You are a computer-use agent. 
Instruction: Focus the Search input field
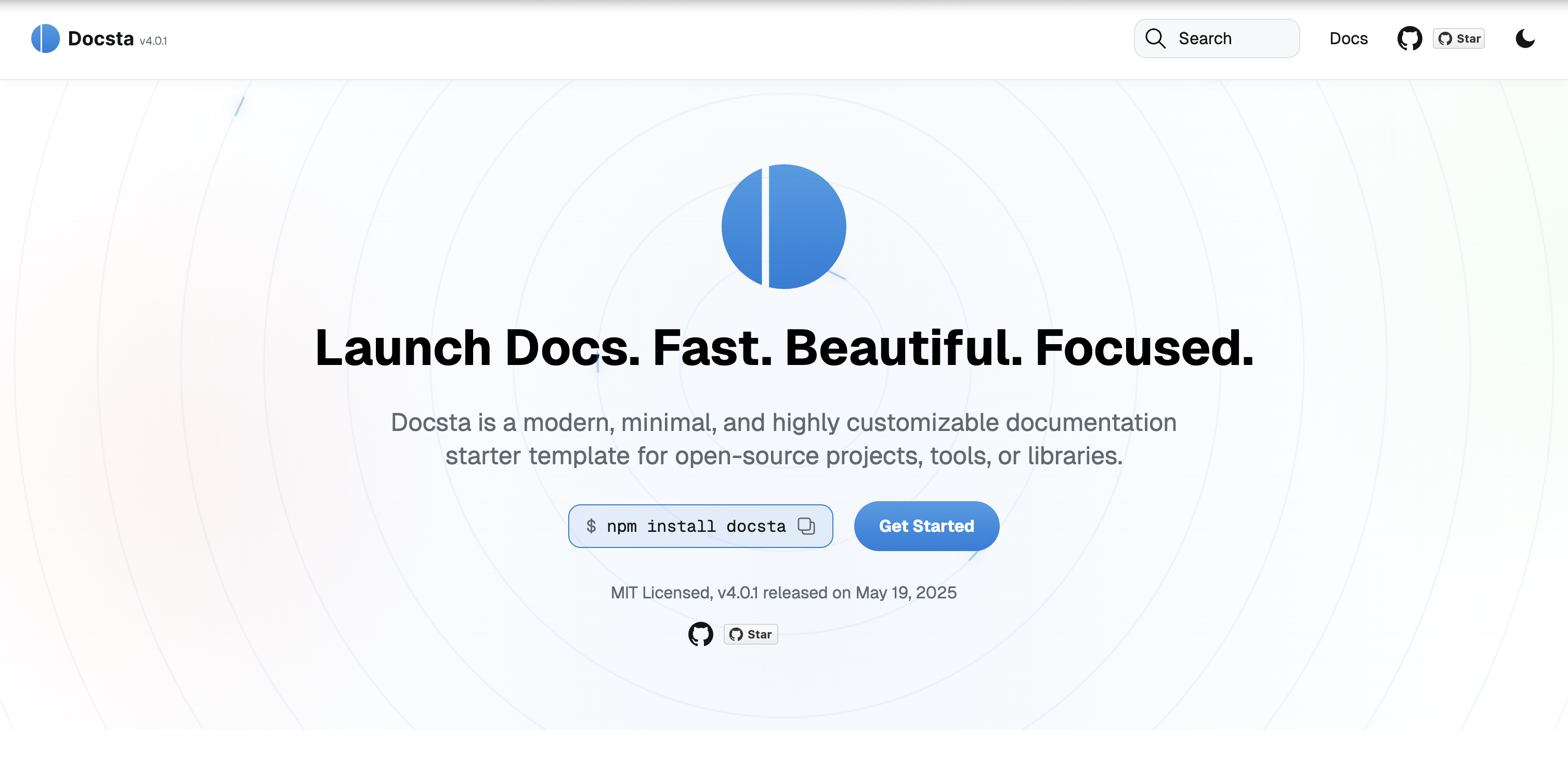tap(1216, 38)
